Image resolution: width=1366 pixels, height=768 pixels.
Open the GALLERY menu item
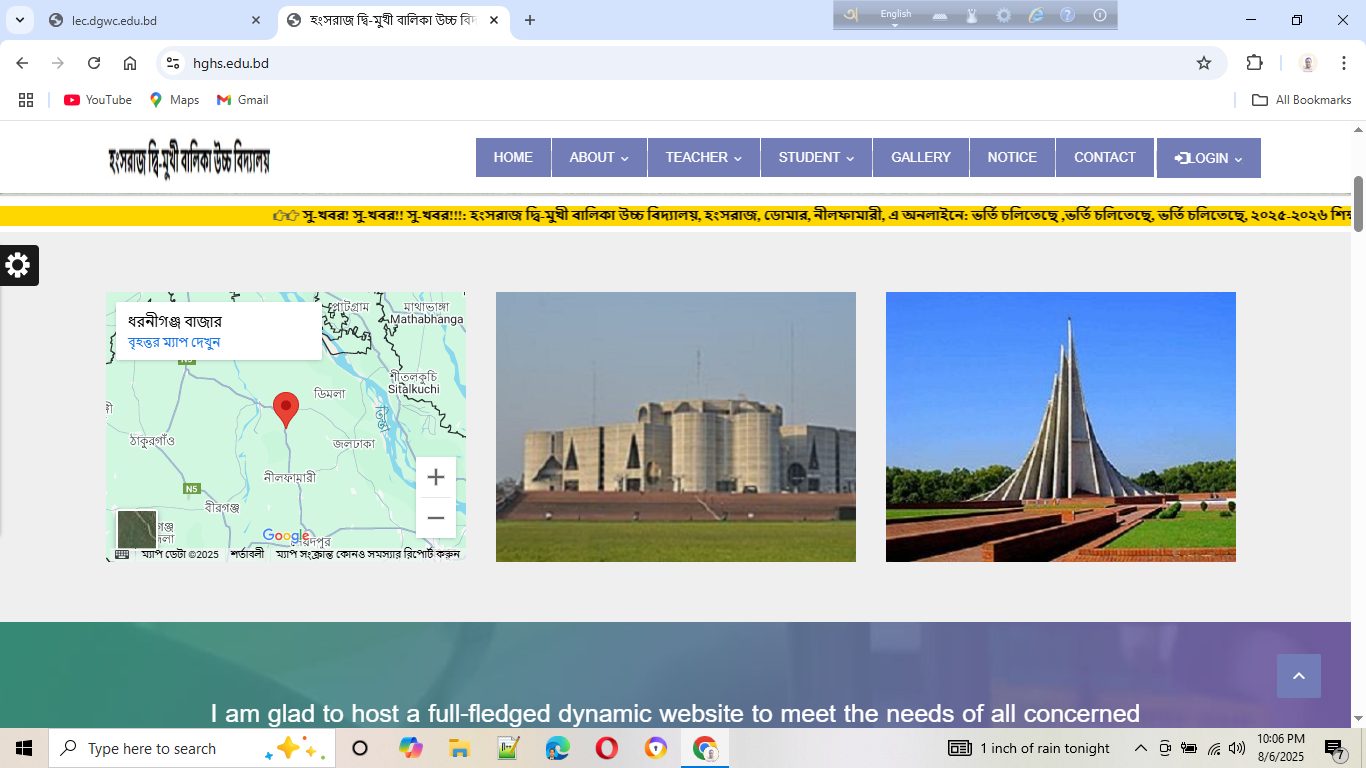click(920, 158)
